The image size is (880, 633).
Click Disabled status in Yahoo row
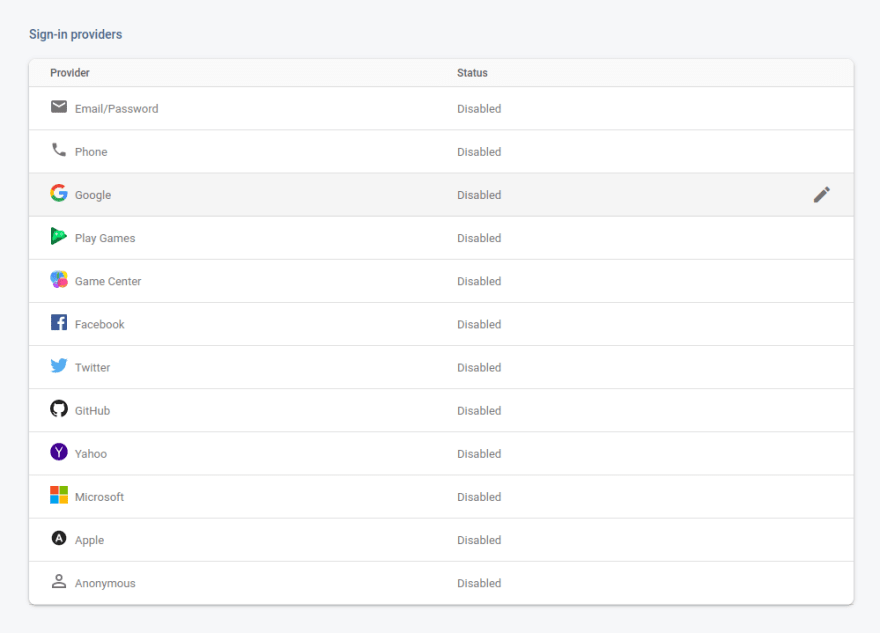[479, 454]
